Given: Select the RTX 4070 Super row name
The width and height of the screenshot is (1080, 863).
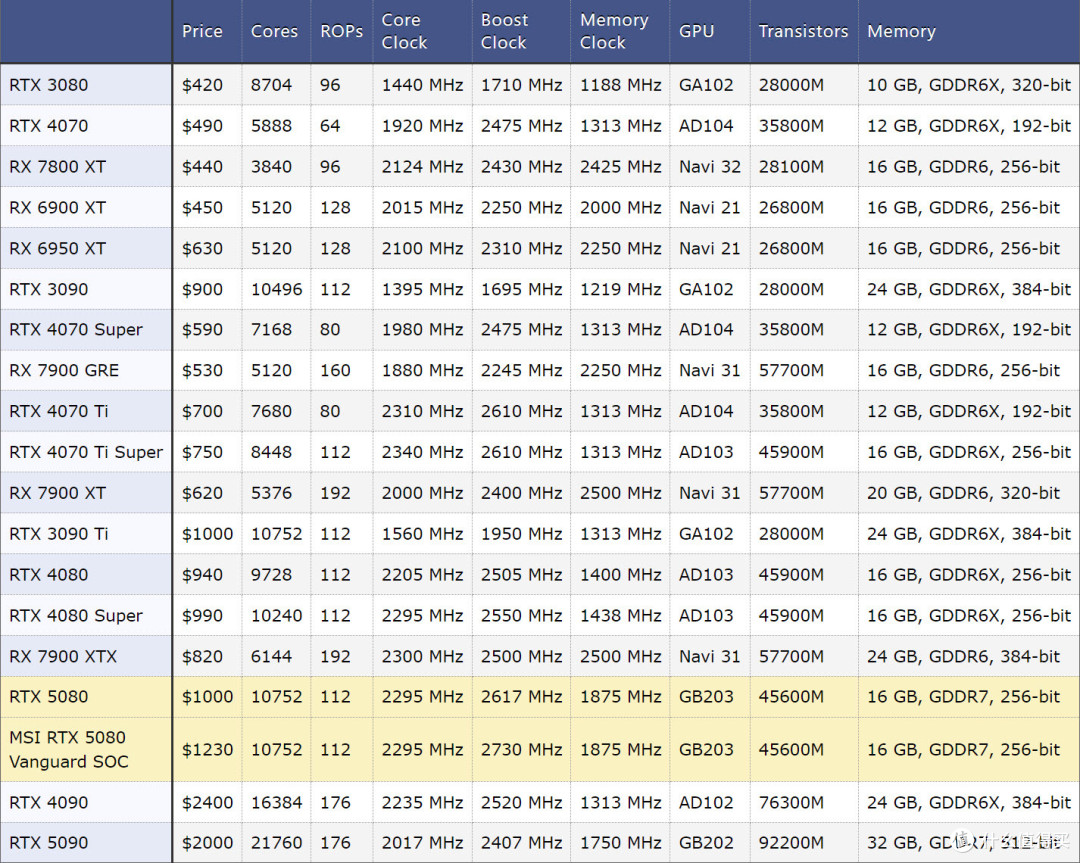Looking at the screenshot, I should tap(76, 329).
